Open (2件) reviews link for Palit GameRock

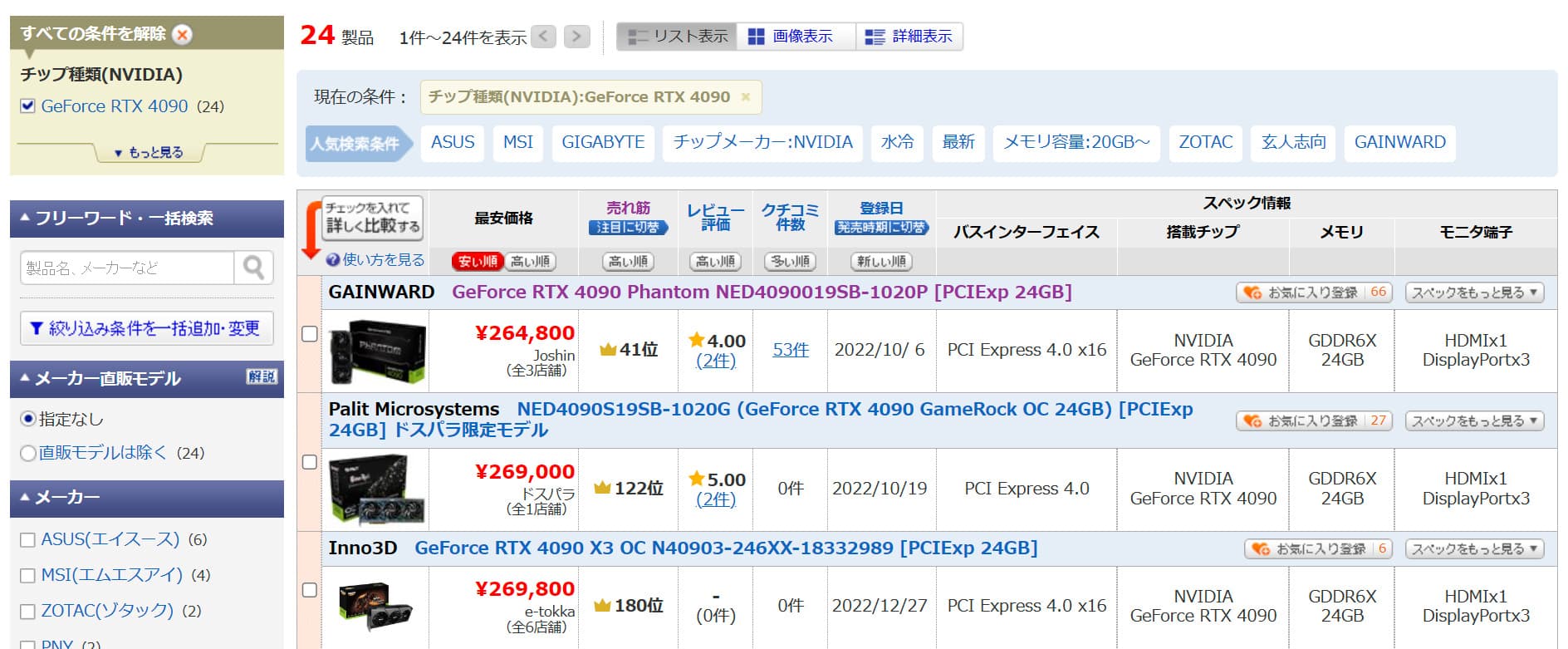tap(715, 500)
